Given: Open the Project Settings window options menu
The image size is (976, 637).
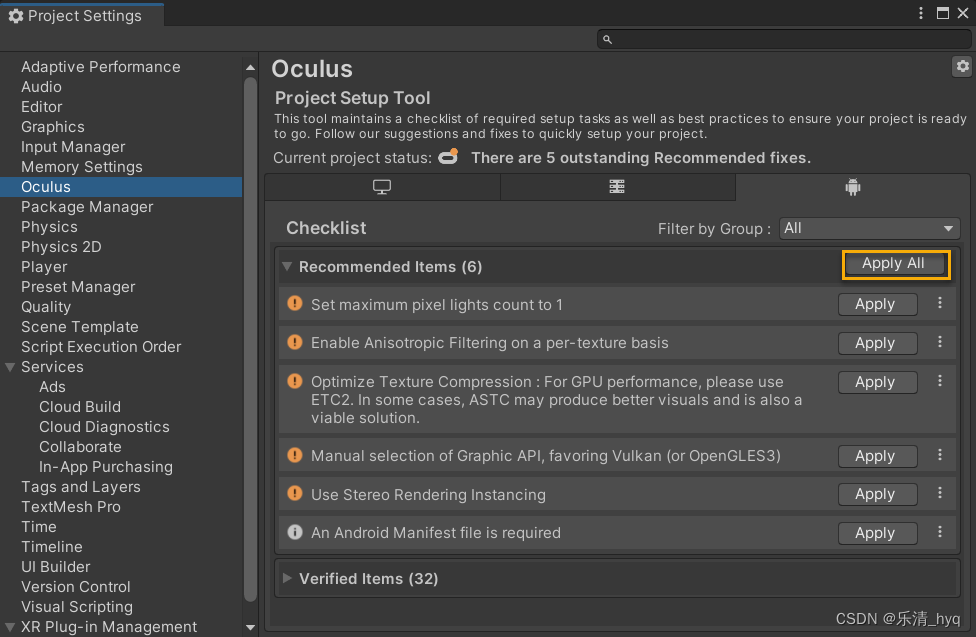Looking at the screenshot, I should pyautogui.click(x=921, y=13).
